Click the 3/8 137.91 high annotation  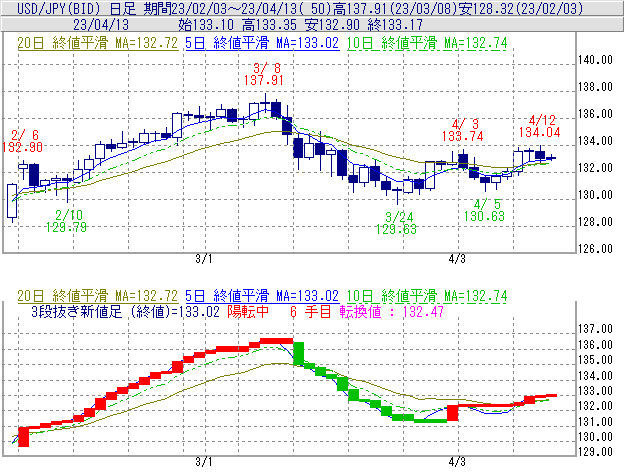(x=264, y=74)
